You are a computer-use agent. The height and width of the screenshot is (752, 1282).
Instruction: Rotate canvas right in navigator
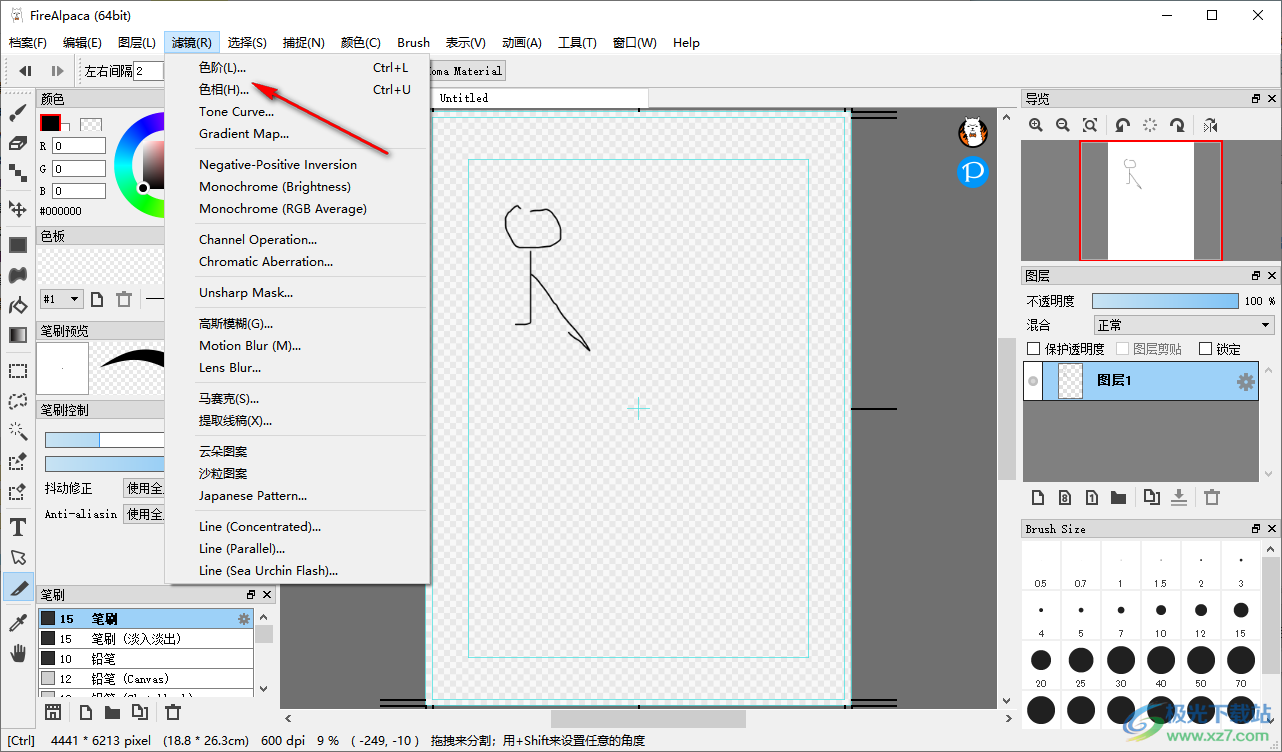pos(1177,125)
